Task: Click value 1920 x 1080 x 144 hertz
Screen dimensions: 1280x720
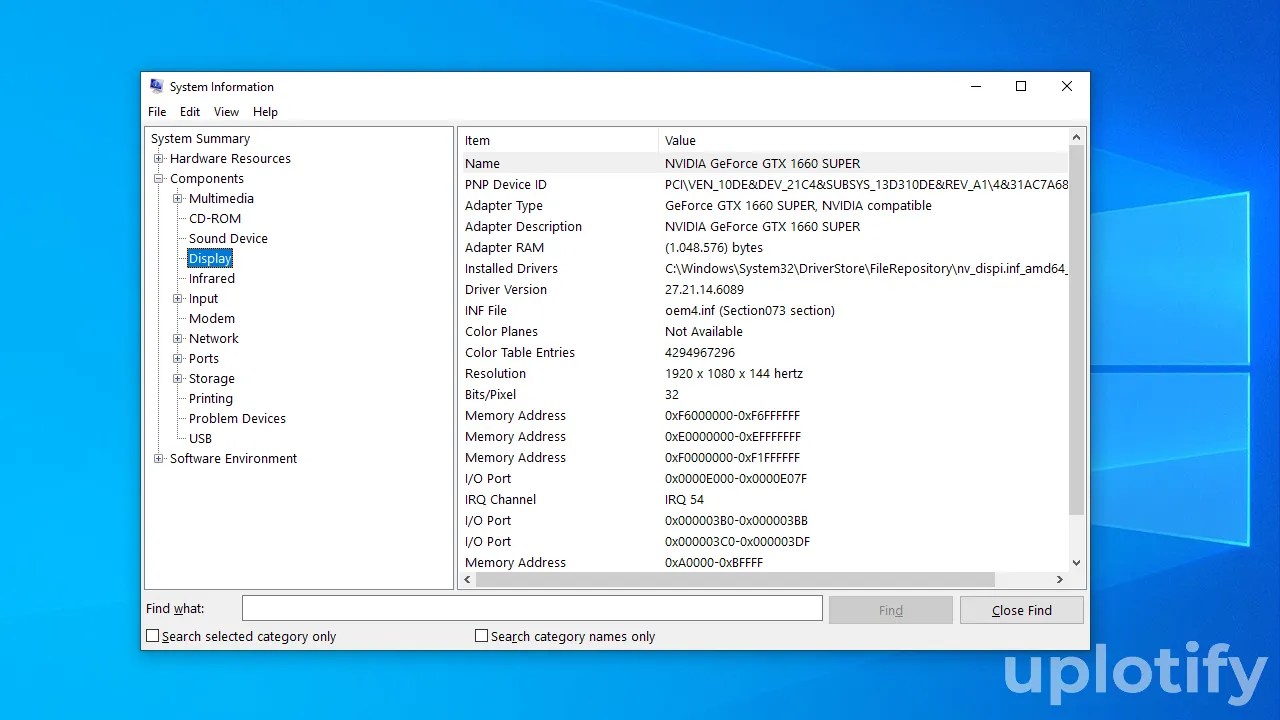Action: [x=734, y=373]
